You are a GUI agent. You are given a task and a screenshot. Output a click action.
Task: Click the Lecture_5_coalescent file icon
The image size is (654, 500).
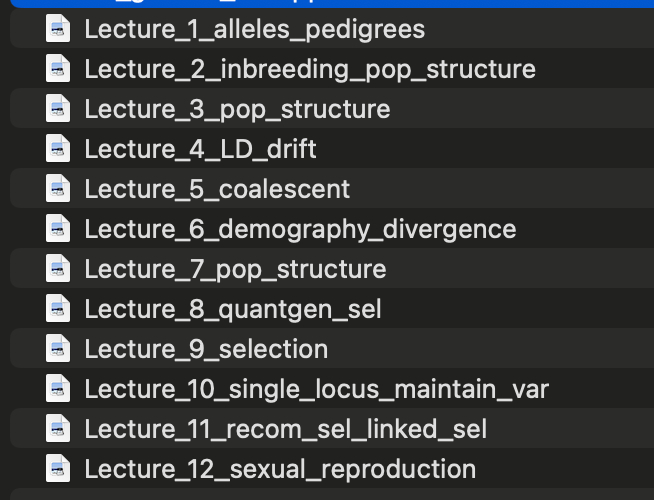click(x=59, y=189)
